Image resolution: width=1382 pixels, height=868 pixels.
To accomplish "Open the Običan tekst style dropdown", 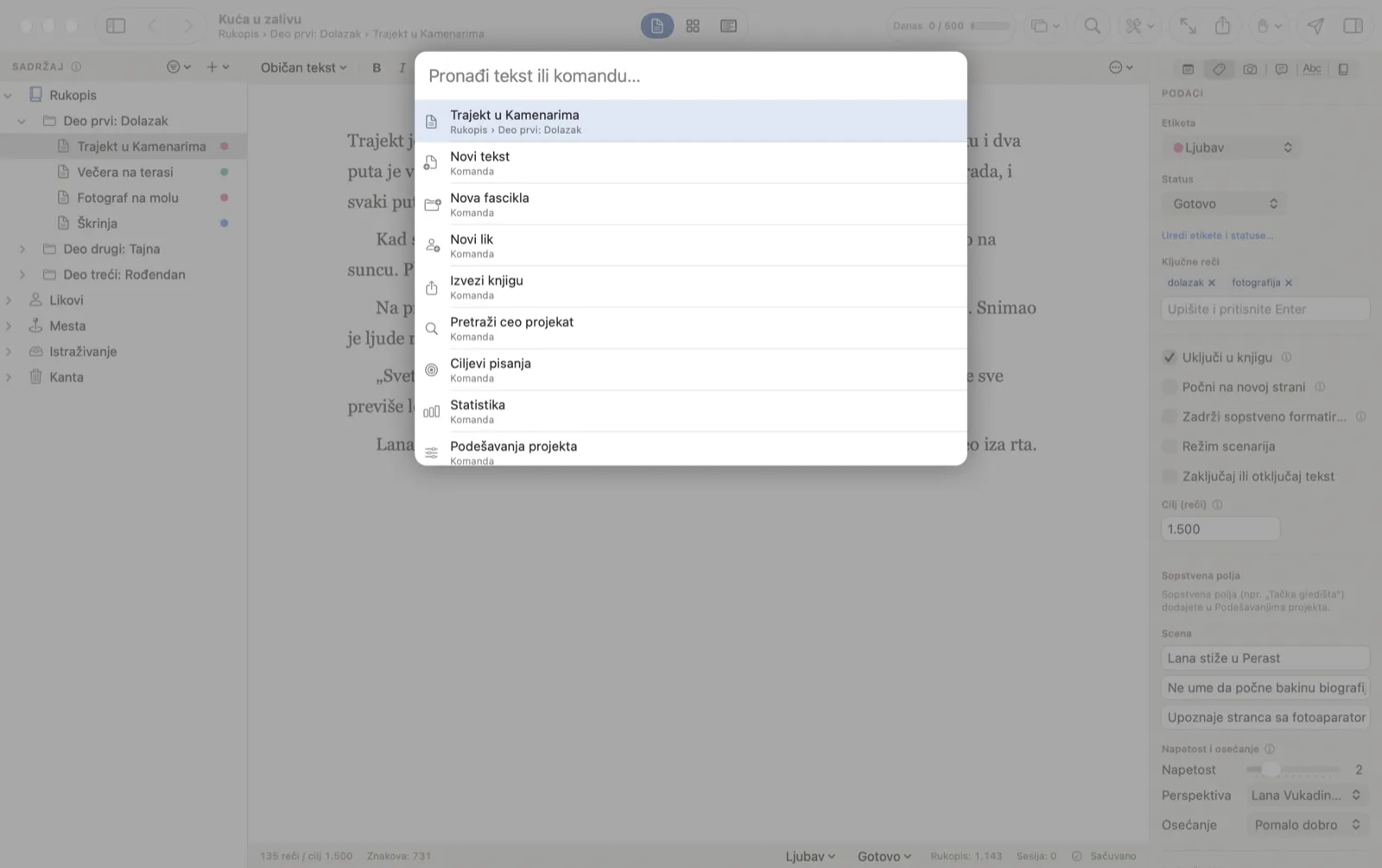I will coord(303,67).
